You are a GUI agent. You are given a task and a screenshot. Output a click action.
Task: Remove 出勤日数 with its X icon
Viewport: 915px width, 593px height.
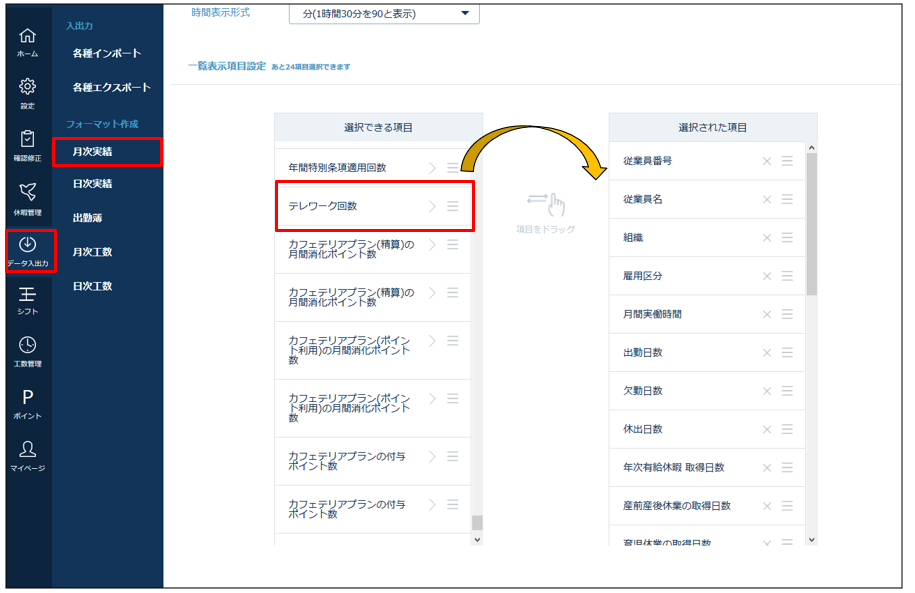[767, 353]
